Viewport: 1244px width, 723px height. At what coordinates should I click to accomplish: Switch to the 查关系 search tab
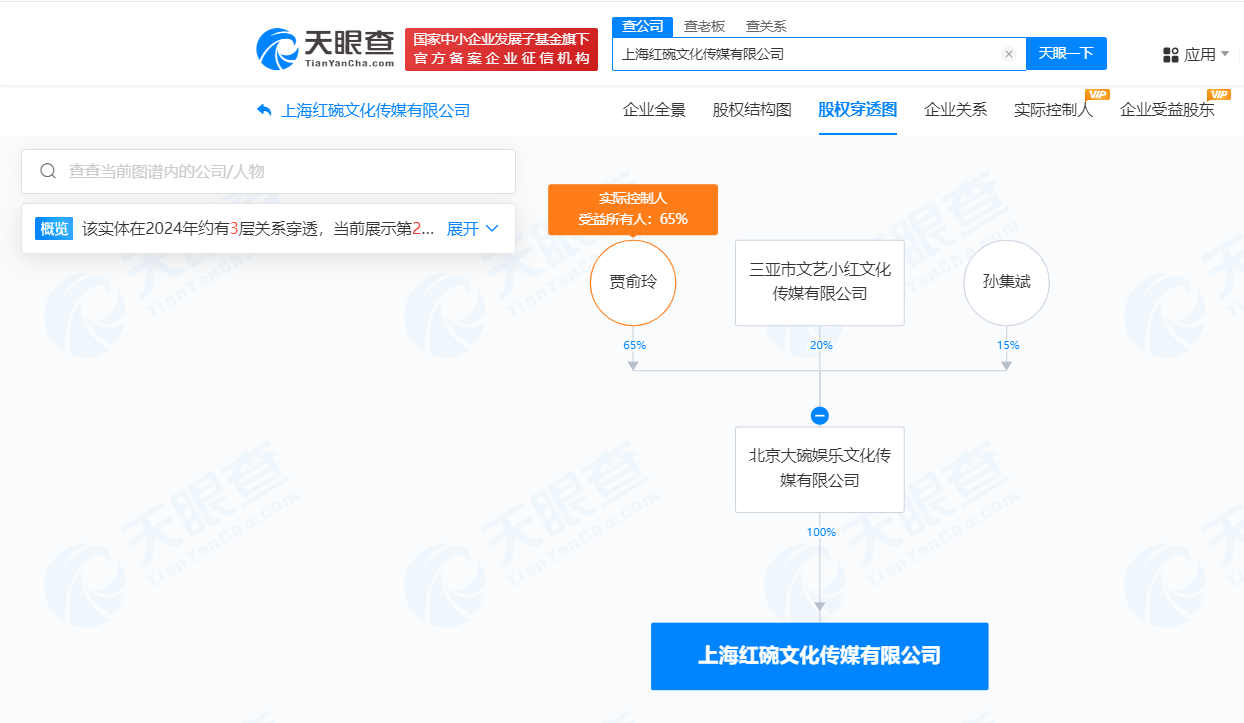coord(766,26)
